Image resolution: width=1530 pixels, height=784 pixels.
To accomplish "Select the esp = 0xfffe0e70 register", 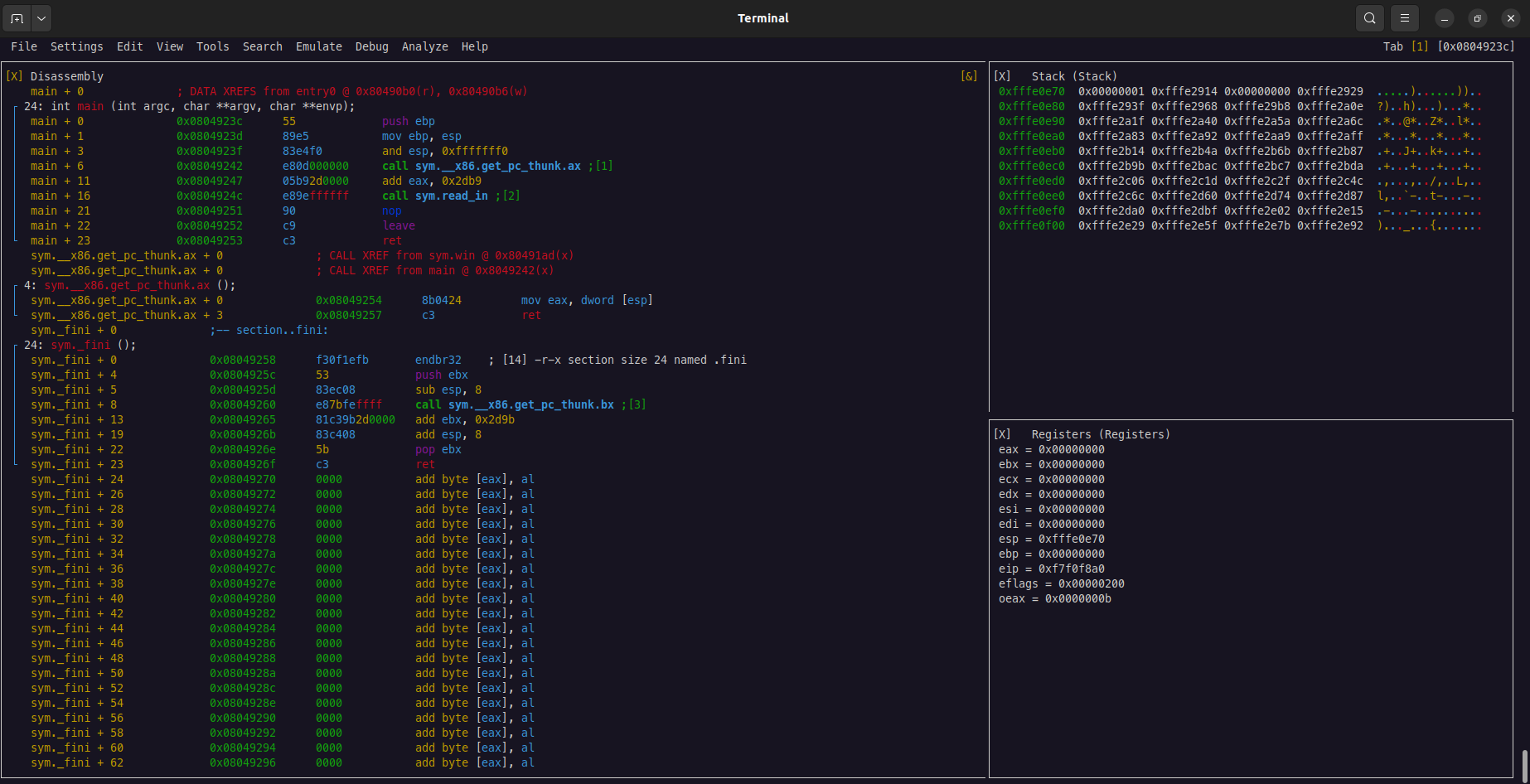I will point(1052,539).
